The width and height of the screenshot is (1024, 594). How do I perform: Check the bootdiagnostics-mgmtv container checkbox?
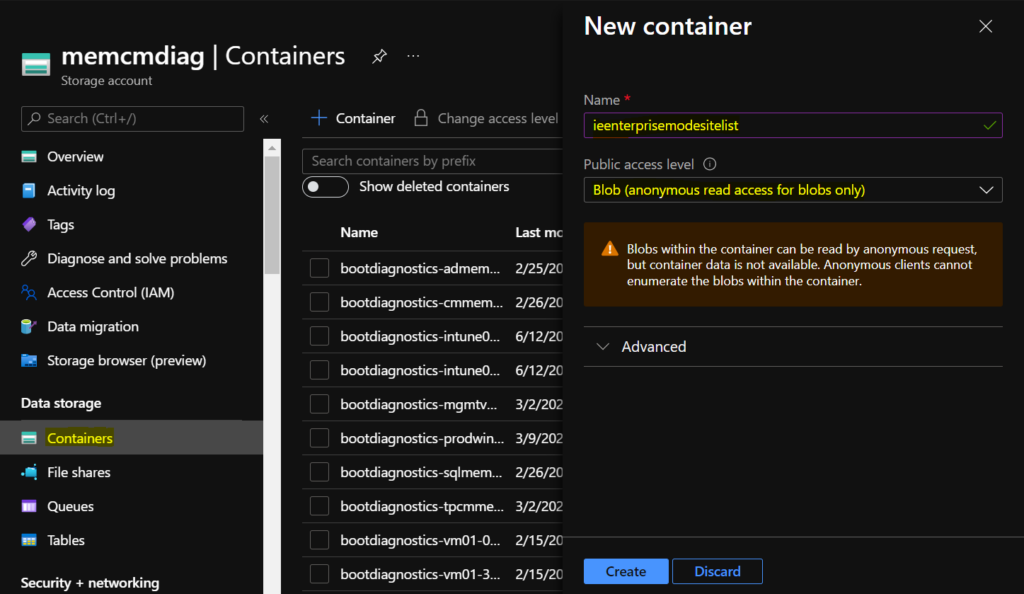click(319, 404)
